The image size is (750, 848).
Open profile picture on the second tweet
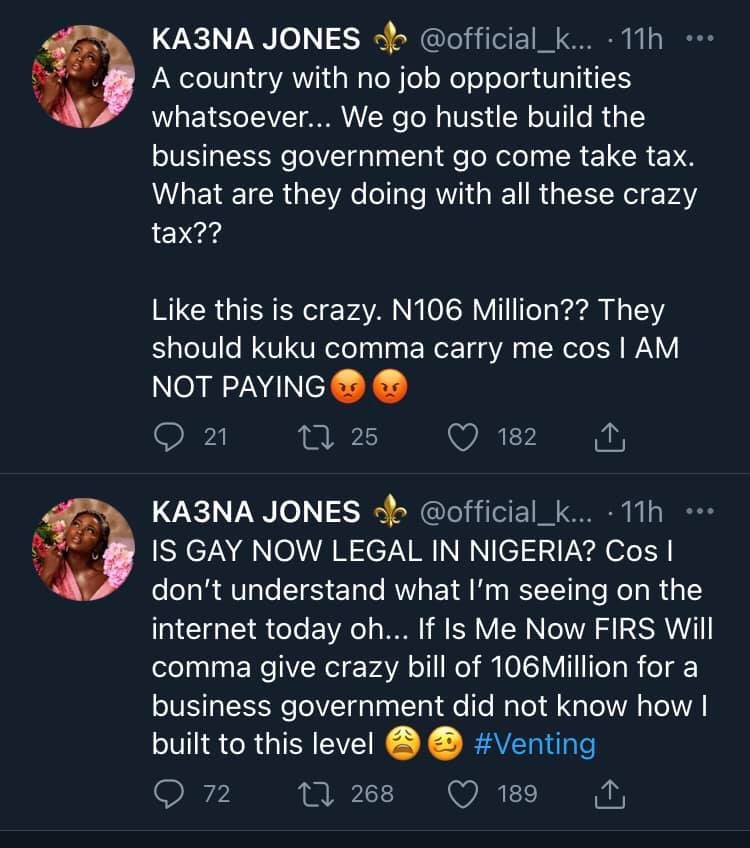84,549
